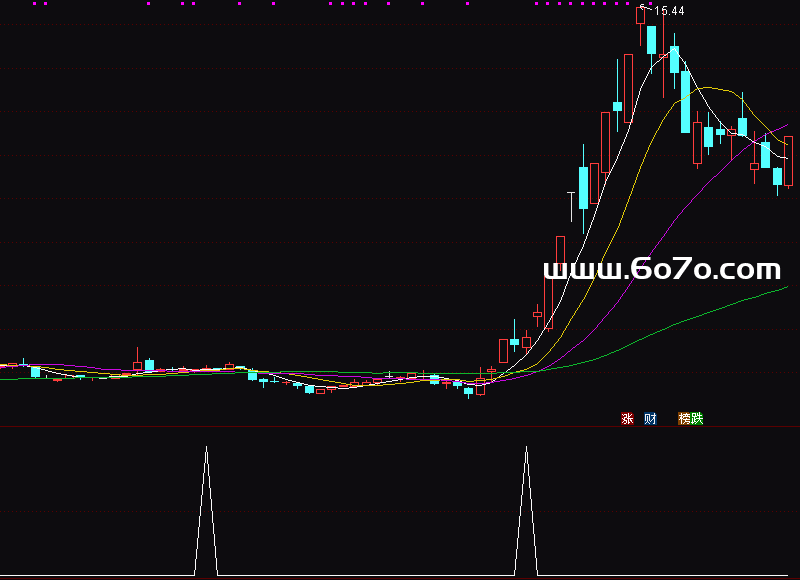Select the tall hollow red candle at the flat base end

(480, 386)
